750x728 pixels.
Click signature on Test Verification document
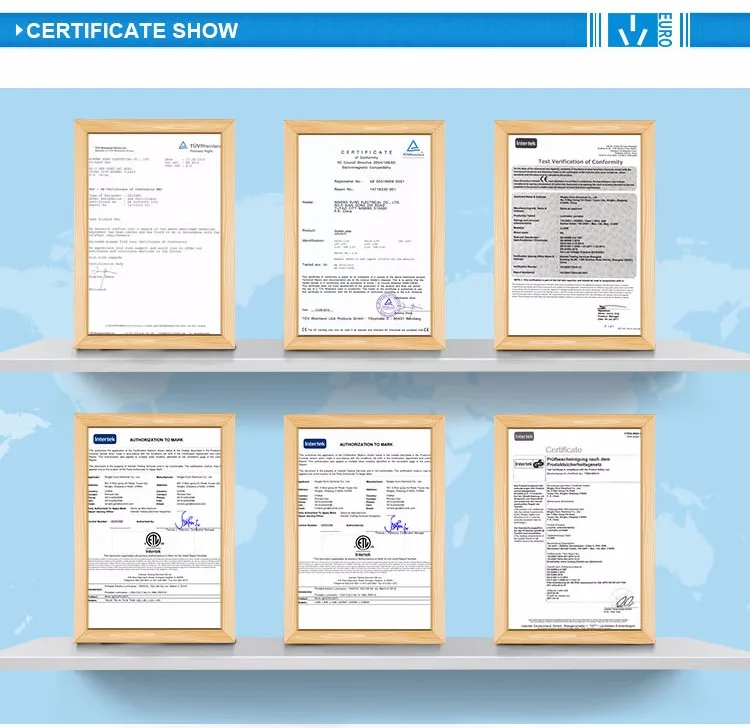pyautogui.click(x=612, y=306)
